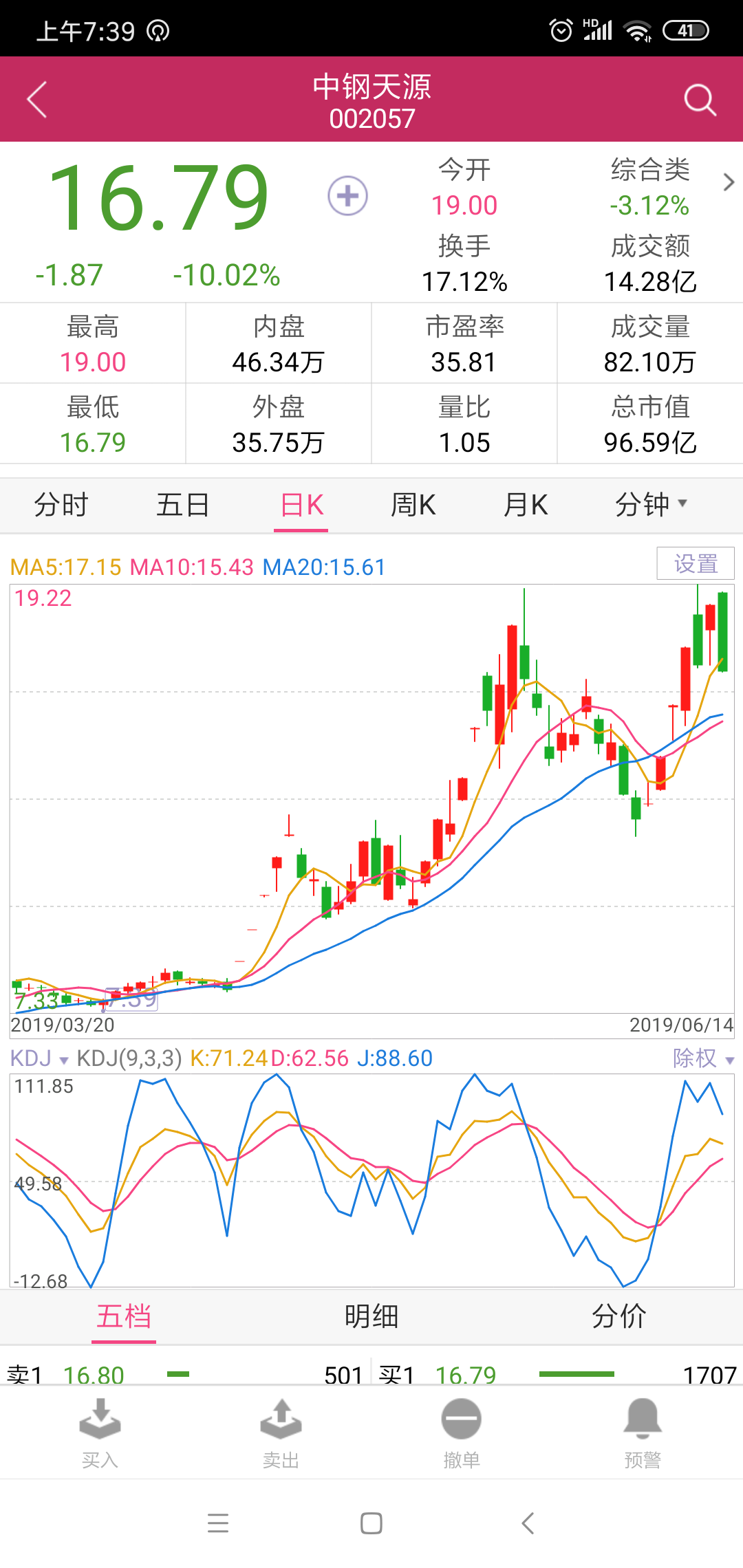Tap the MA10:15.43 label

click(x=192, y=567)
